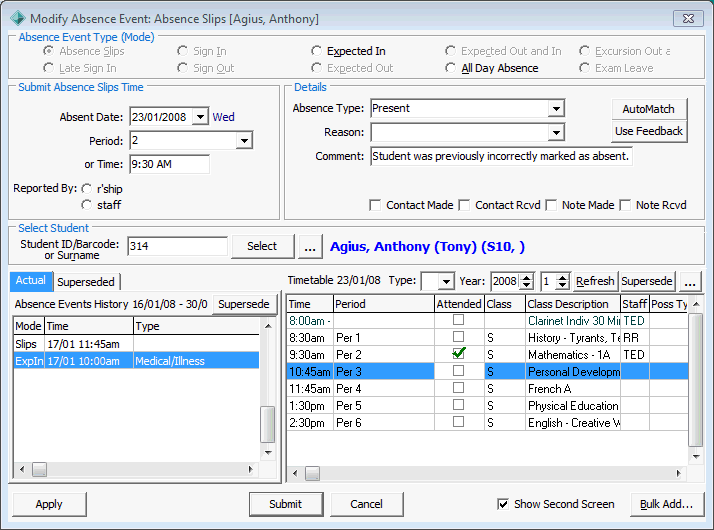Viewport: 714px width, 530px height.
Task: Toggle Attended checkbox for Per 1 History
Action: pyautogui.click(x=459, y=337)
